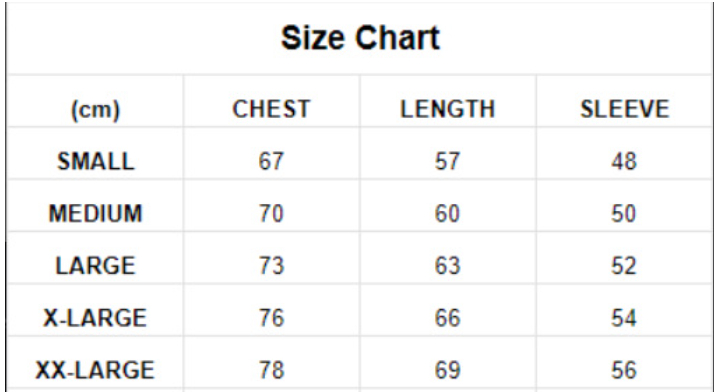Click the X-LARGE sleeve value 54
The width and height of the screenshot is (714, 392).
tap(624, 318)
